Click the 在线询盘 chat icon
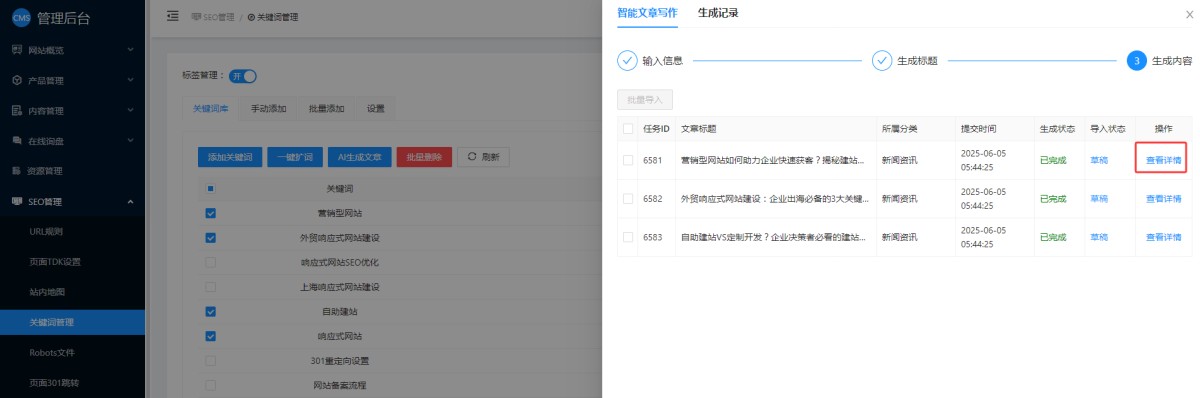Viewport: 1200px width, 398px height. tap(17, 140)
